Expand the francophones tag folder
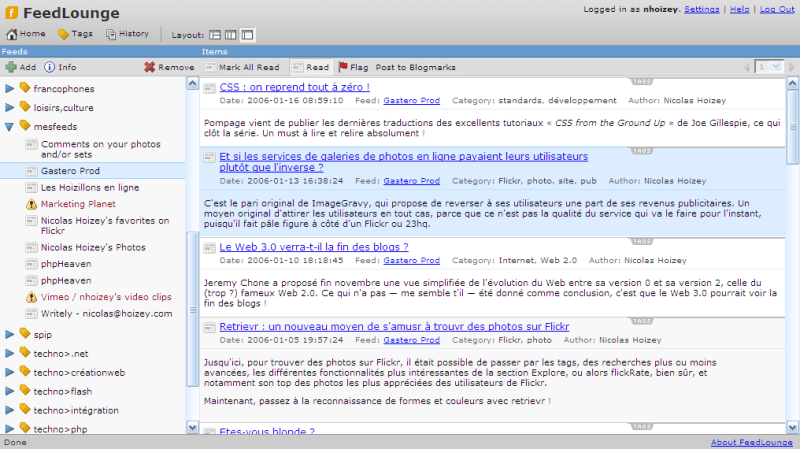The height and width of the screenshot is (449, 800). click(9, 89)
